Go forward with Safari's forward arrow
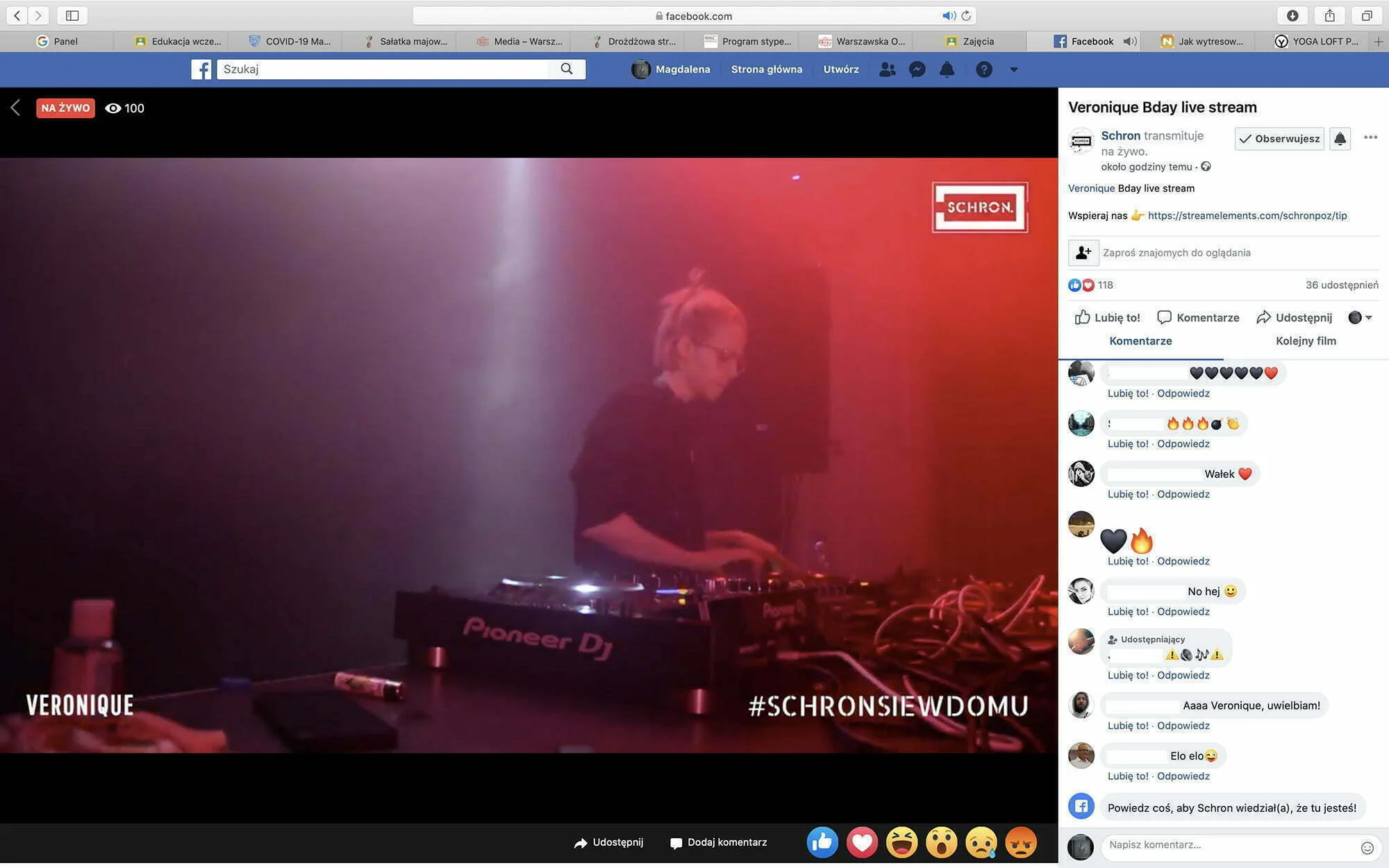This screenshot has width=1389, height=868. [39, 15]
